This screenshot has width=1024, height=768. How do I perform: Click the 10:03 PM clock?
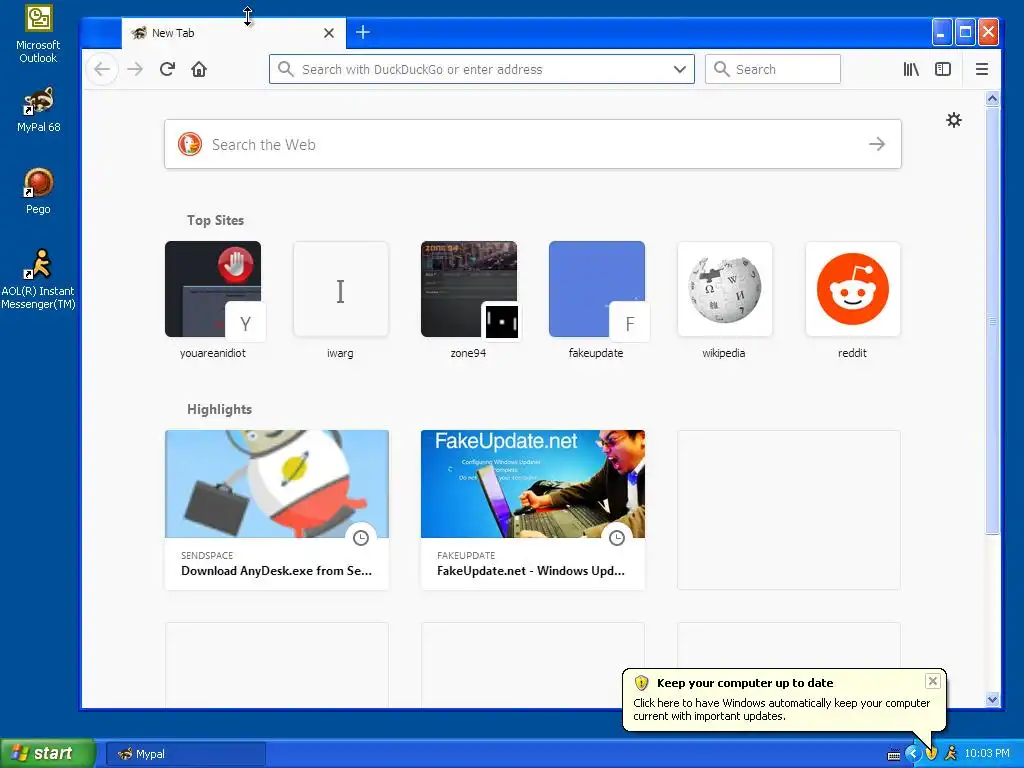pos(987,754)
